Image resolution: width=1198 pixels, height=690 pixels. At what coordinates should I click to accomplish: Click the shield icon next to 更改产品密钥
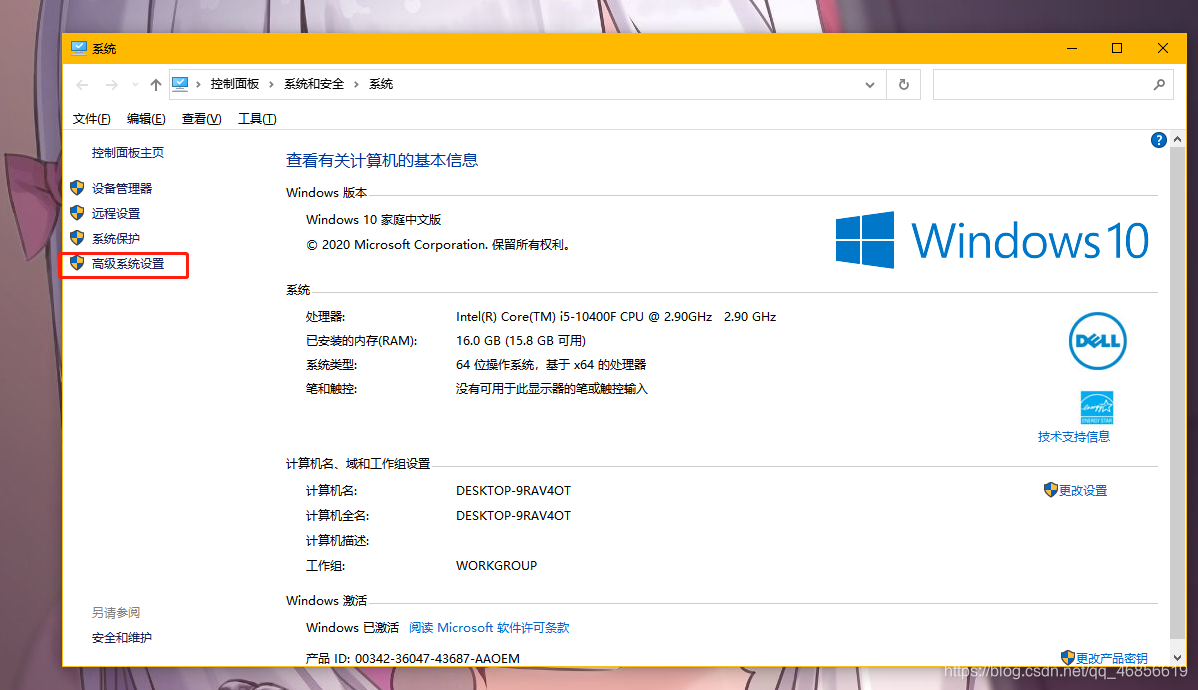tap(1068, 657)
